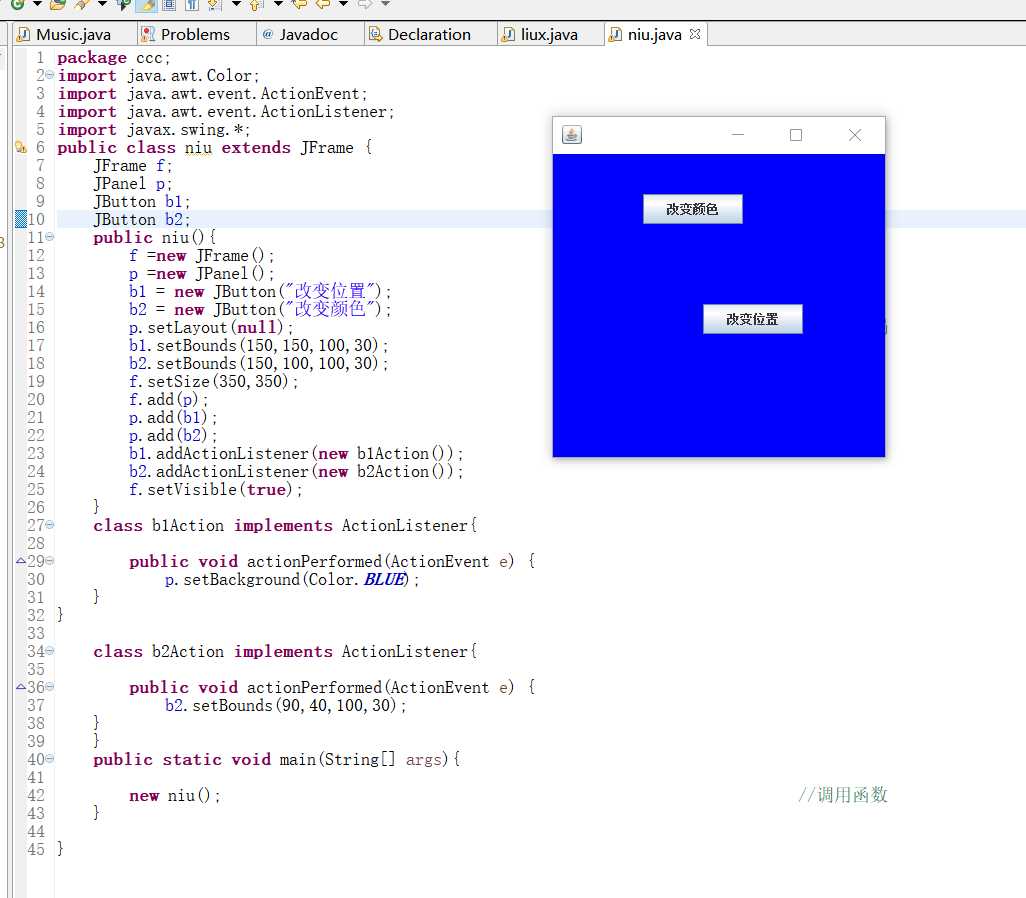Click the 改变颜色 button in the Java window

(x=692, y=209)
